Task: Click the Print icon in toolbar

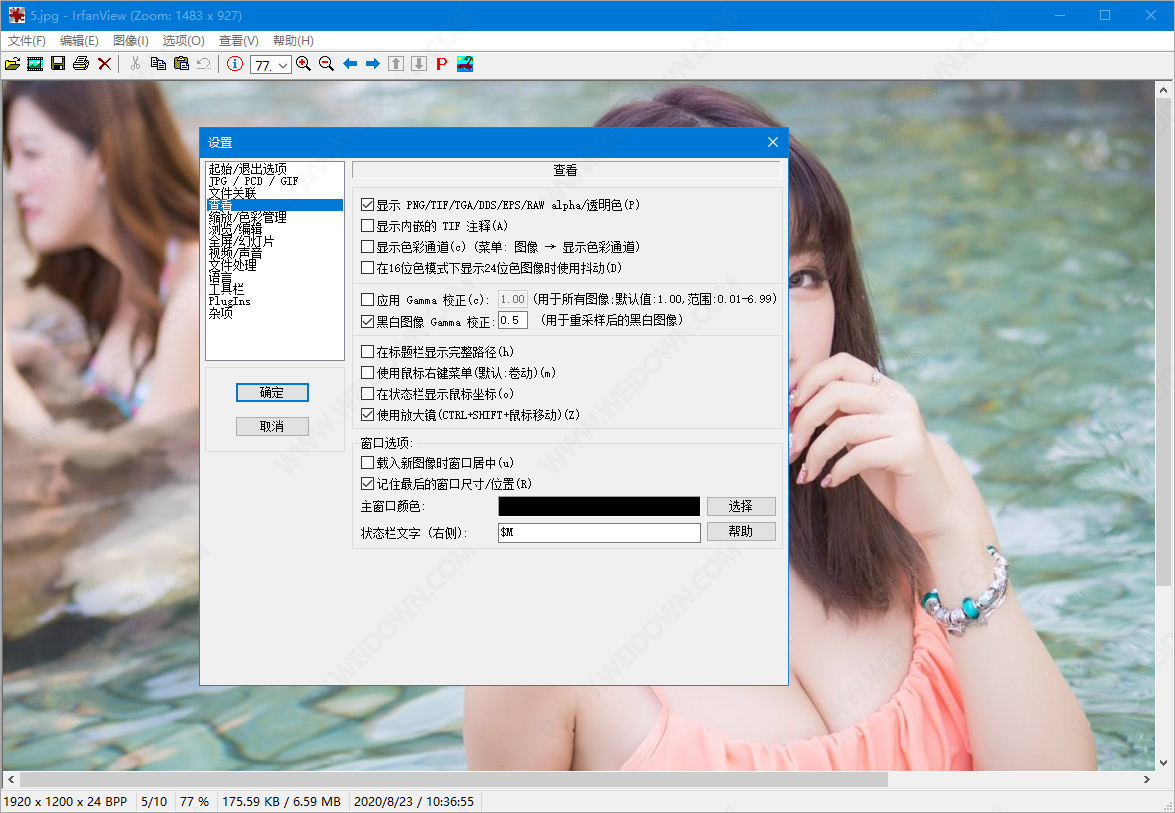Action: (81, 64)
